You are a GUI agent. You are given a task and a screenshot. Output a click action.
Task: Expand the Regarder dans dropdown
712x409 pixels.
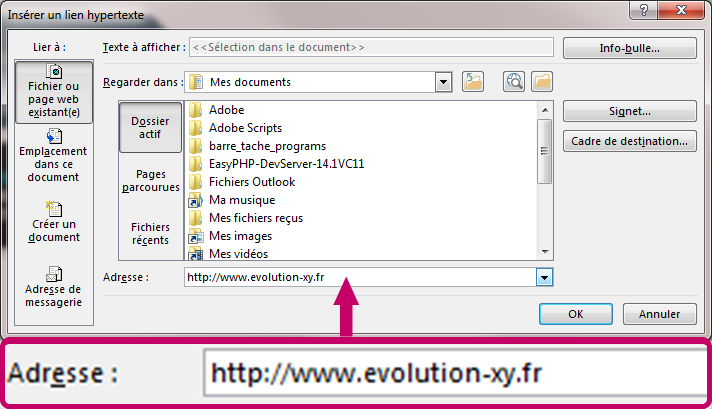444,82
